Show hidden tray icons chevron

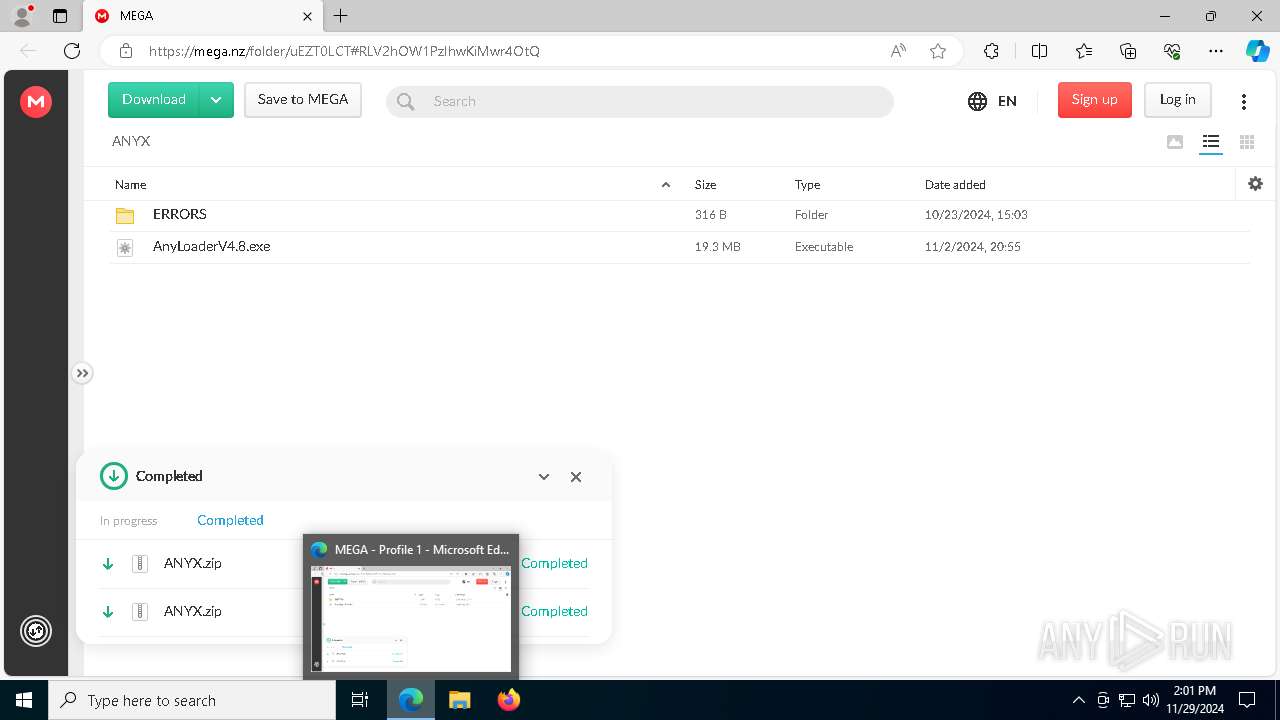coord(1078,700)
